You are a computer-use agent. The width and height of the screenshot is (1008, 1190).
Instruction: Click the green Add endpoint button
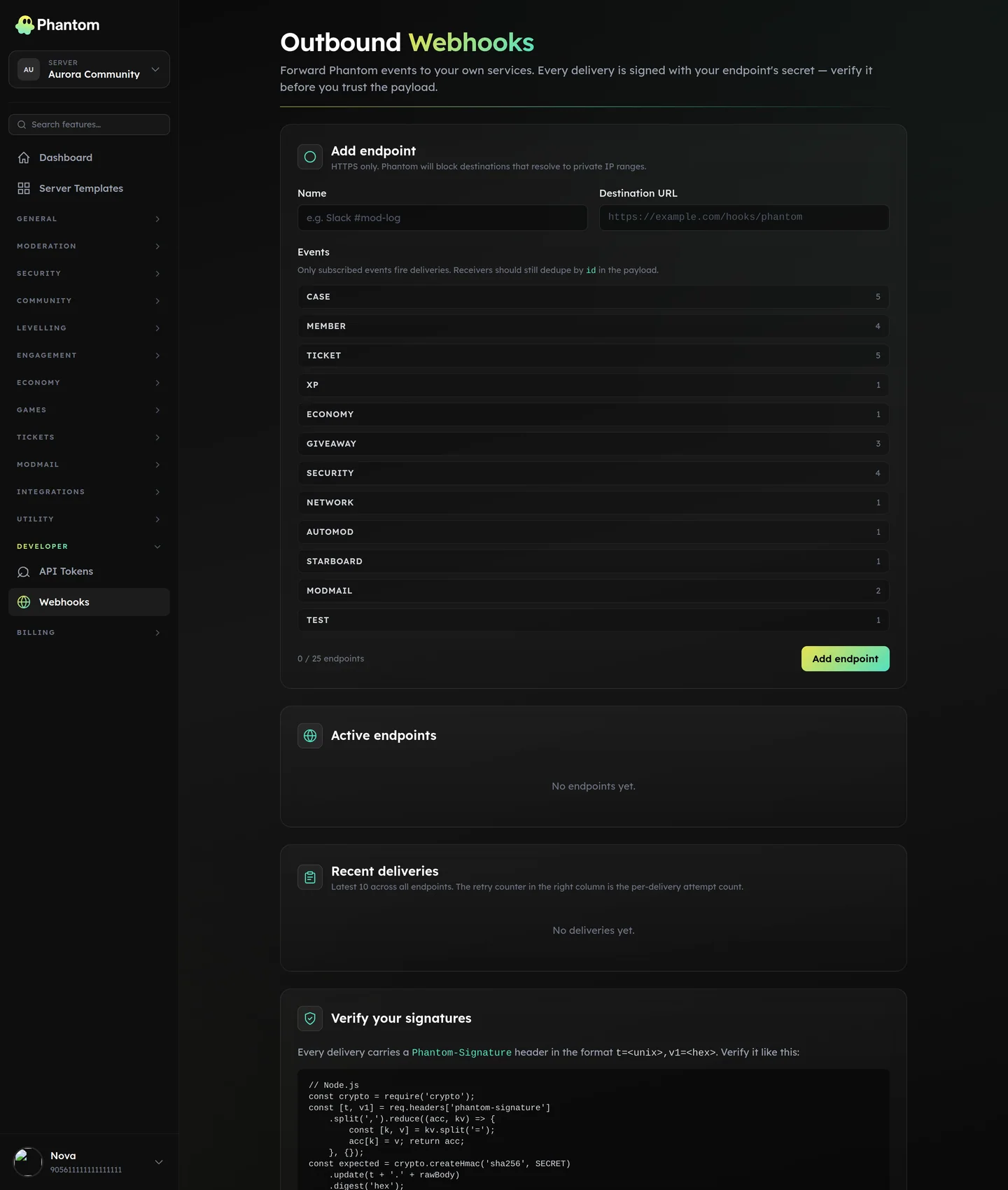pos(845,659)
